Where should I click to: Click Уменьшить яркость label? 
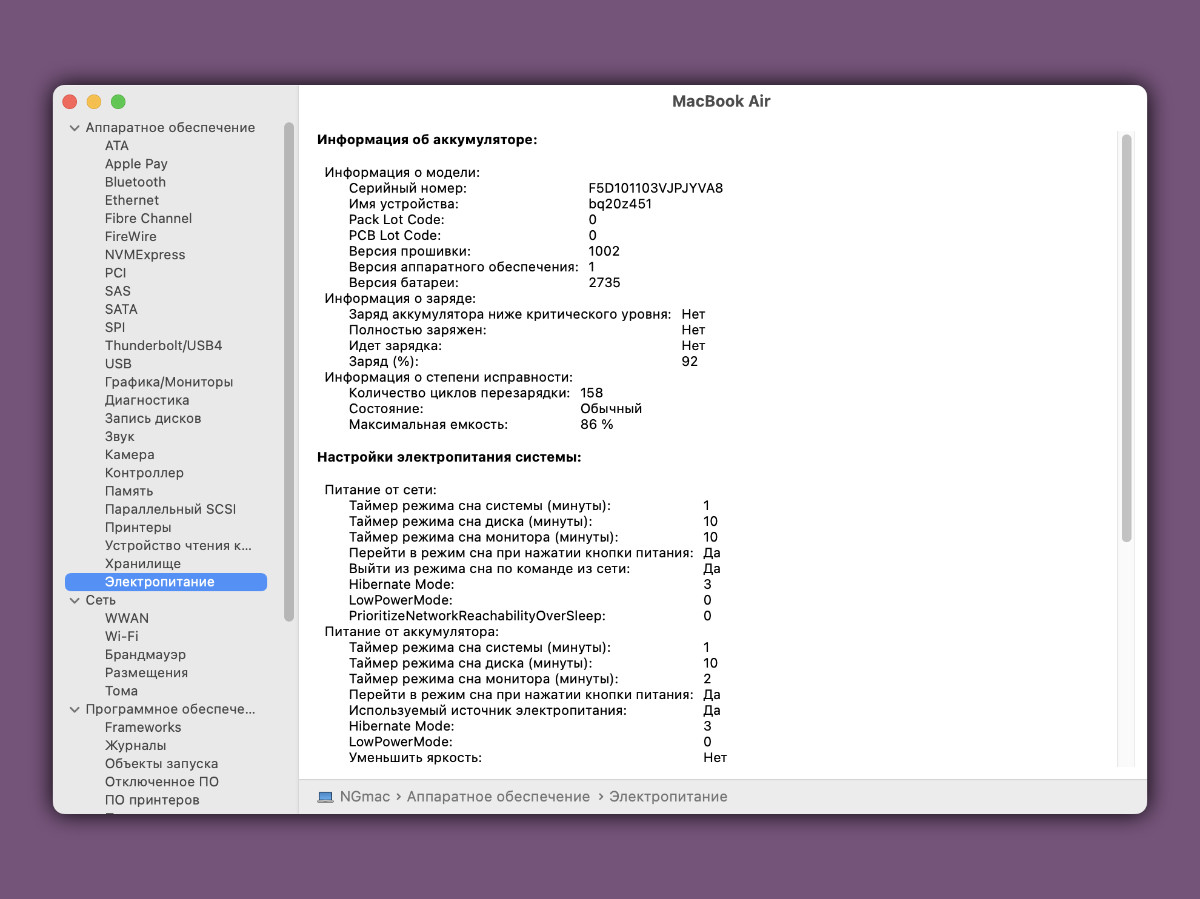tap(415, 758)
